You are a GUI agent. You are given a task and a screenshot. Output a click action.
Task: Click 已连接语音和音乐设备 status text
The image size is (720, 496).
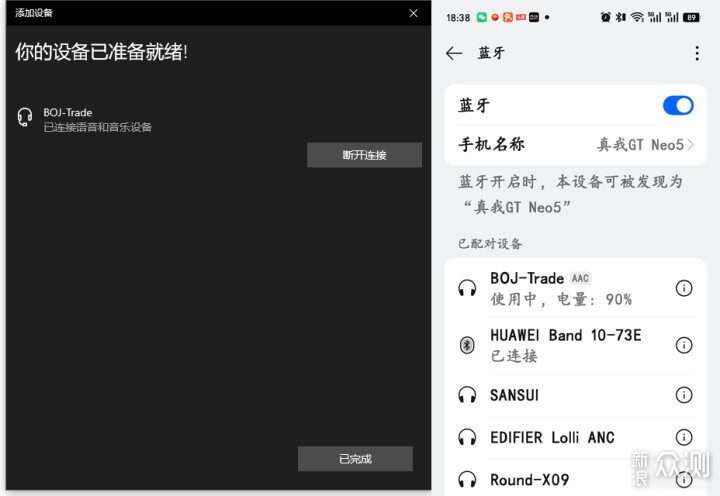[97, 127]
